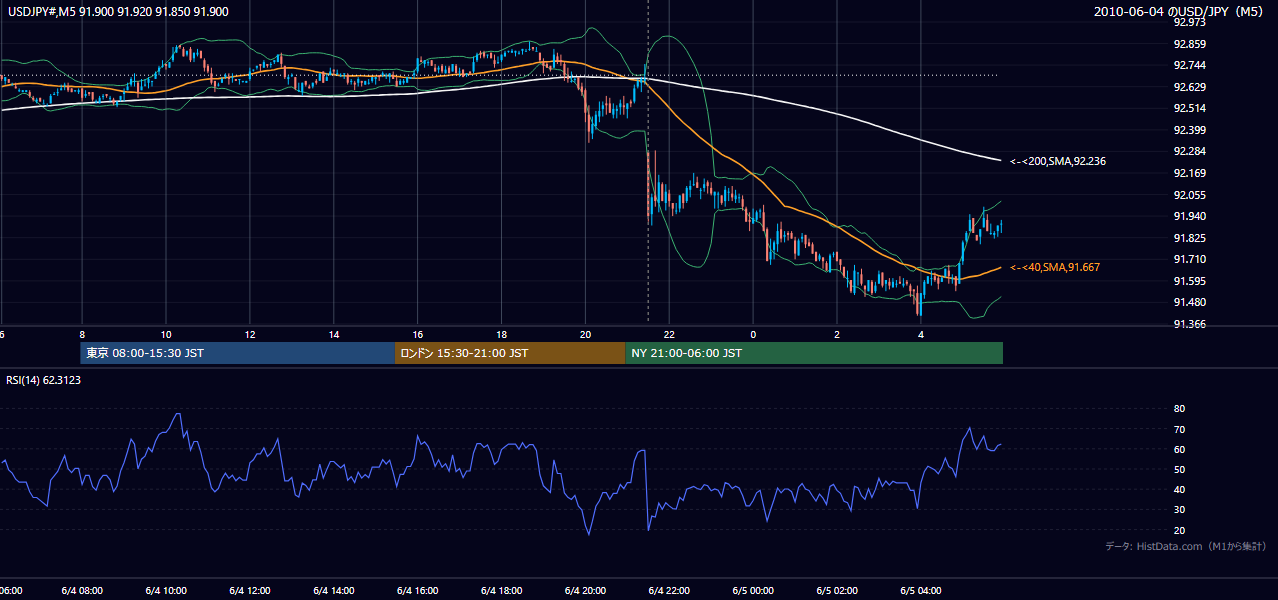
Task: Click the 6/4 18:00 time label
Action: 502,591
